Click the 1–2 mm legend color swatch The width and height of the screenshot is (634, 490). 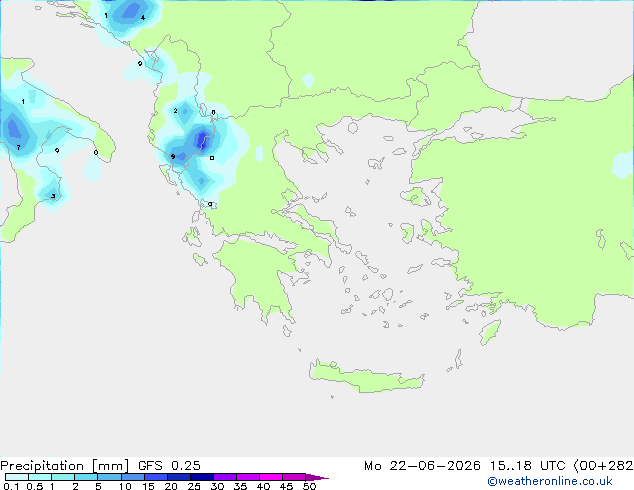click(x=63, y=477)
